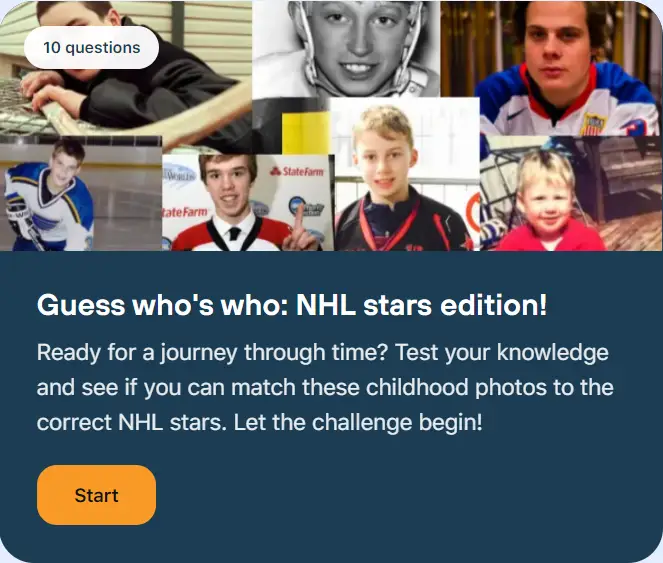Open the photo of blond boy wearing a medal
The height and width of the screenshot is (563, 663).
(x=400, y=180)
